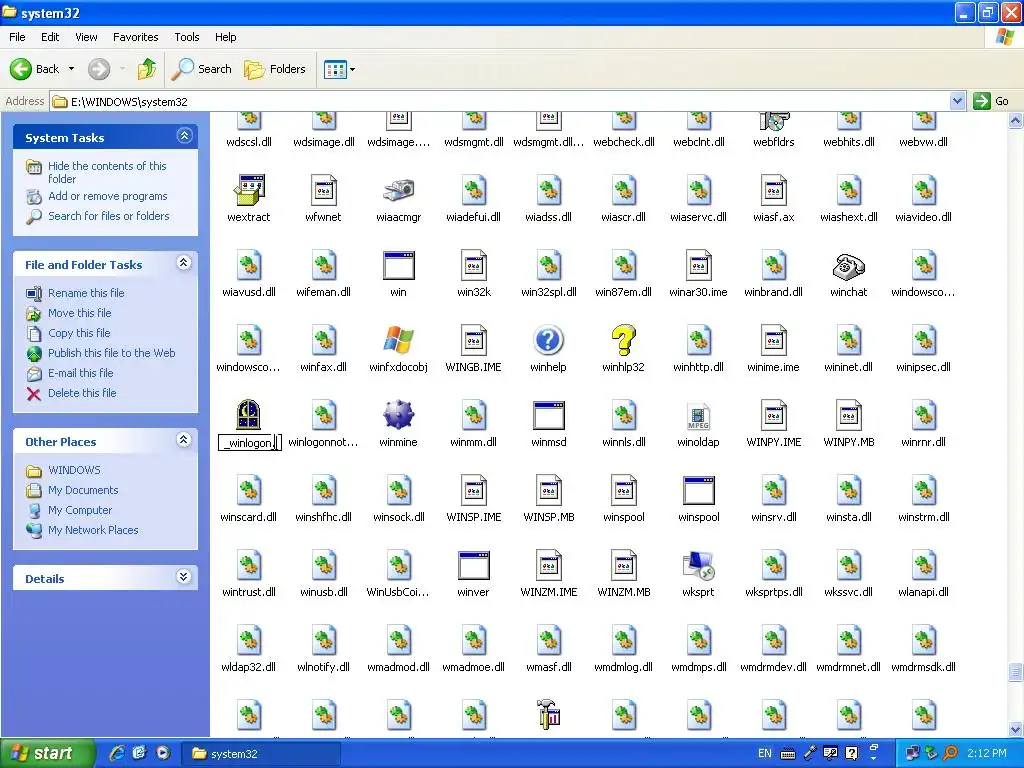1024x768 pixels.
Task: Collapse the File and Folder Tasks panel
Action: 184,263
